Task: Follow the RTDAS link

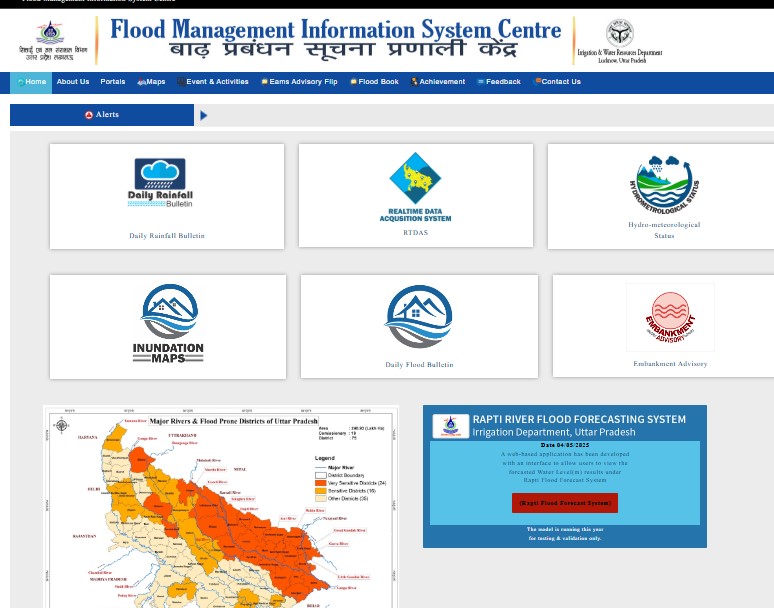Action: coord(416,232)
